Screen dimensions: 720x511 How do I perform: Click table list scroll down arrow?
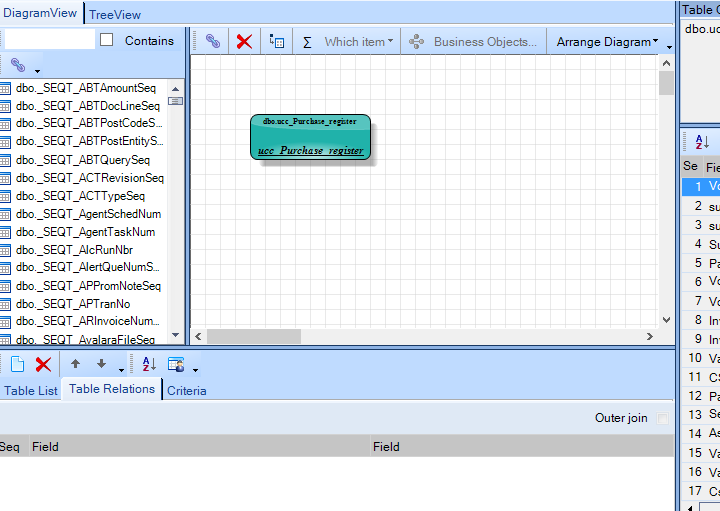click(175, 335)
